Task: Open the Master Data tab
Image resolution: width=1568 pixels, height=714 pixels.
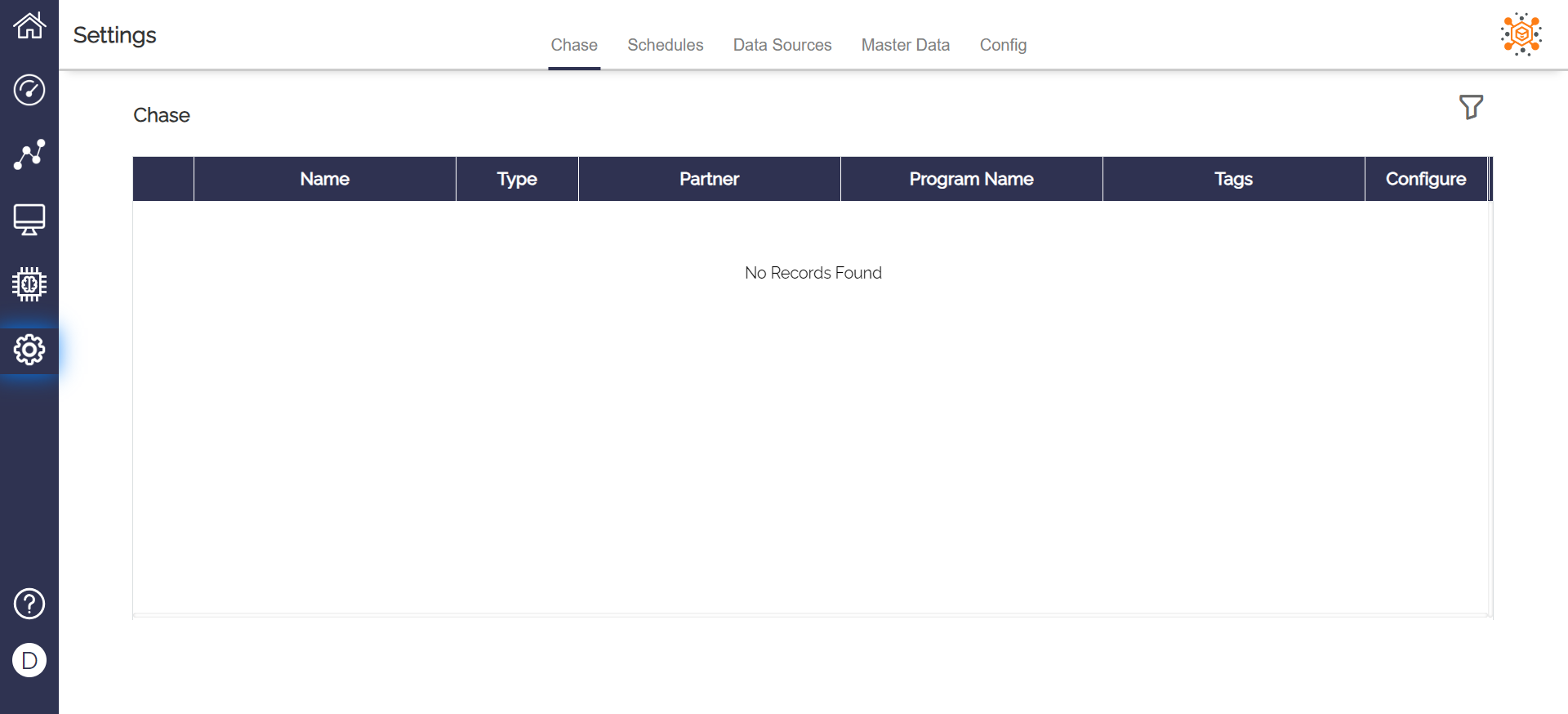Action: point(906,45)
